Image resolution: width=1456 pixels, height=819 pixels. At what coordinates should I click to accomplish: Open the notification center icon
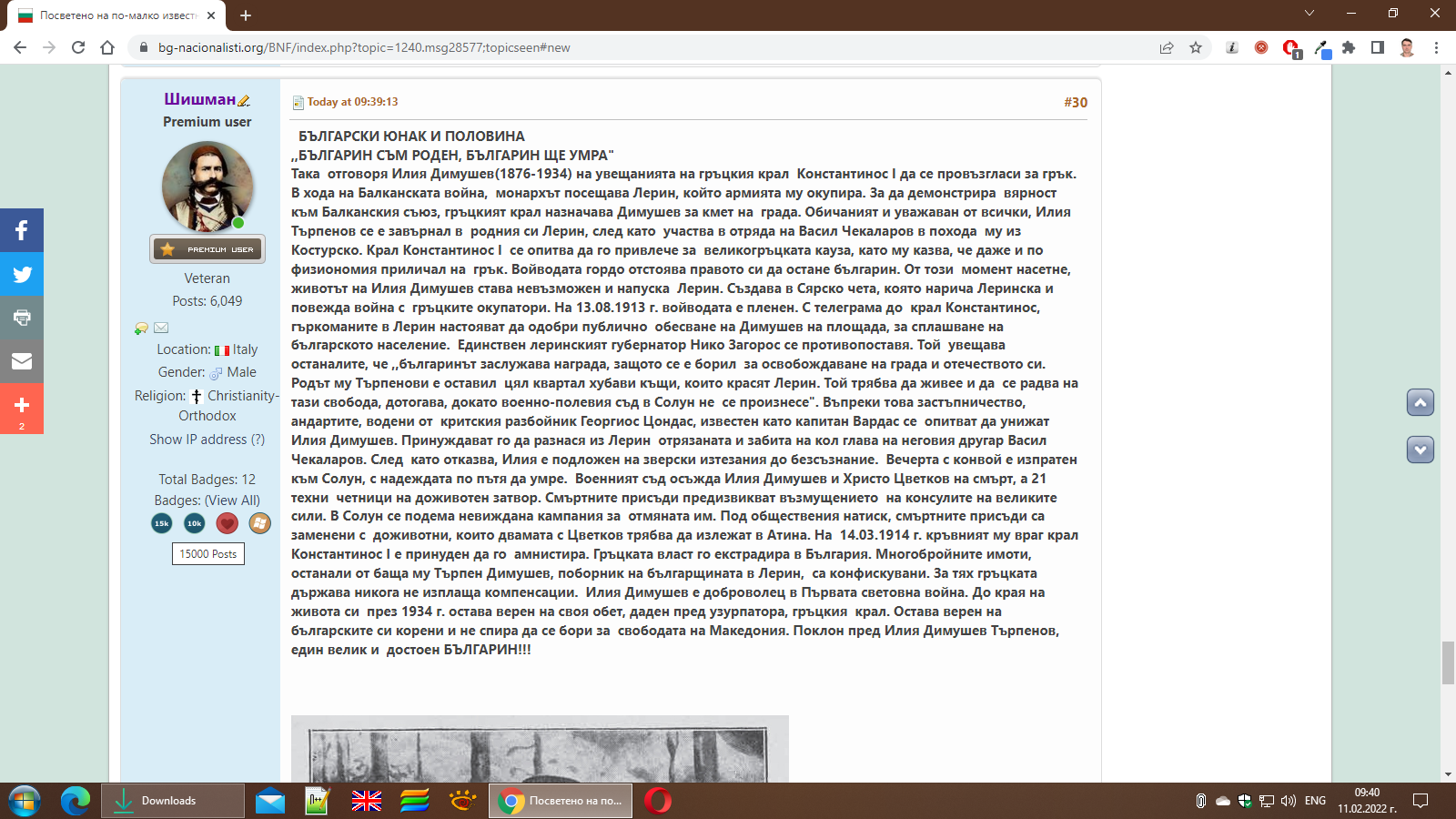click(x=1420, y=801)
